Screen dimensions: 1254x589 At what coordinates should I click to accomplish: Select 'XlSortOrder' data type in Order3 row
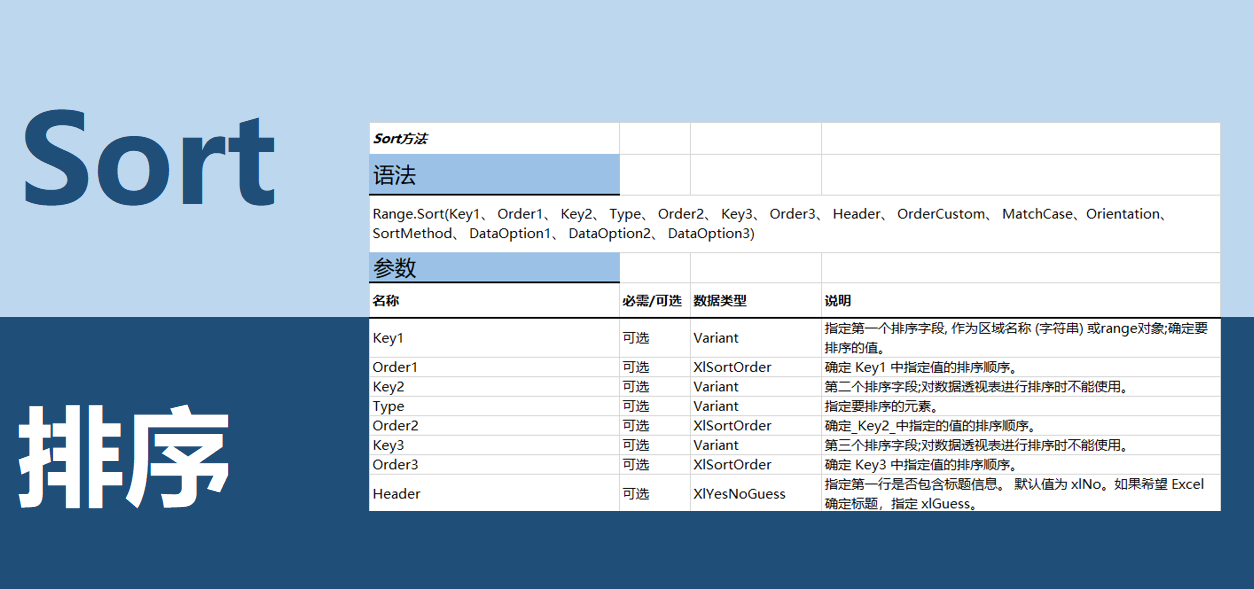point(756,465)
